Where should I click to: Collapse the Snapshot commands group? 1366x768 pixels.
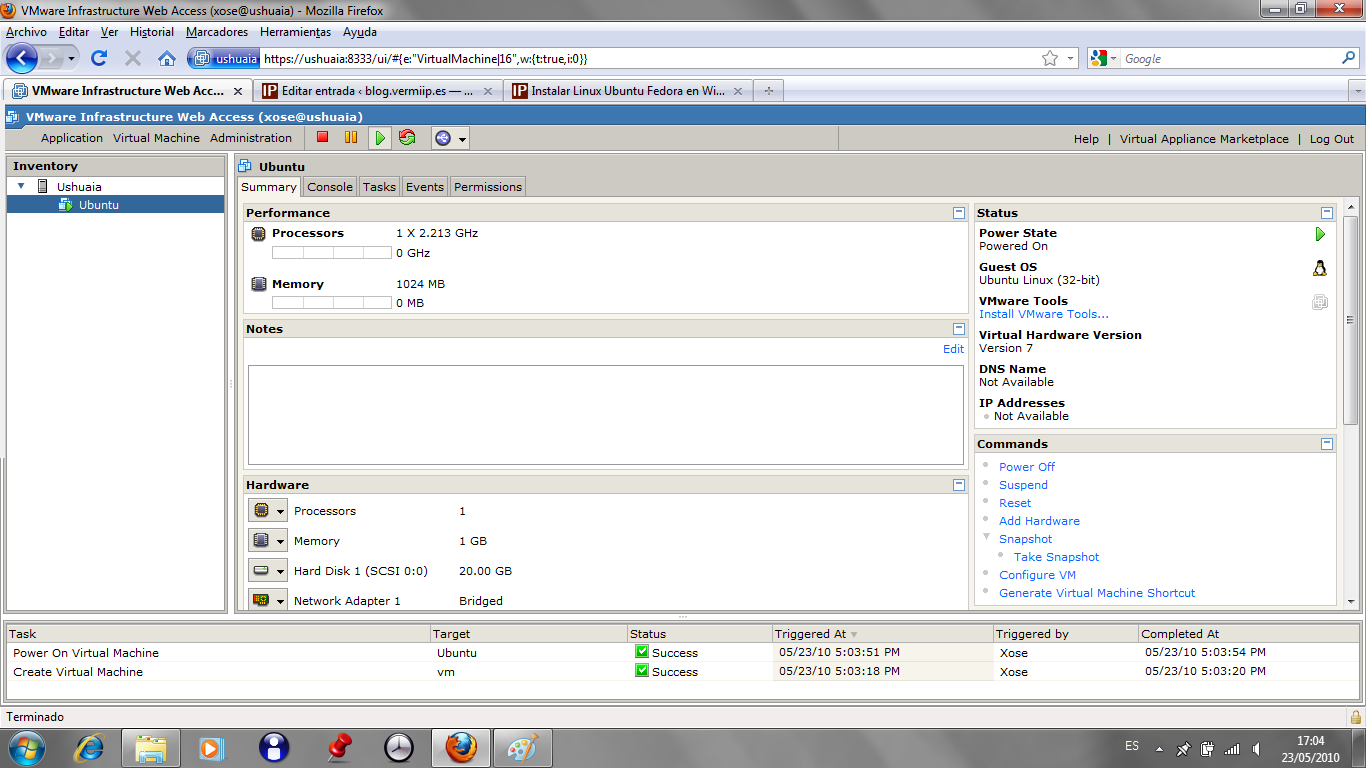click(986, 538)
